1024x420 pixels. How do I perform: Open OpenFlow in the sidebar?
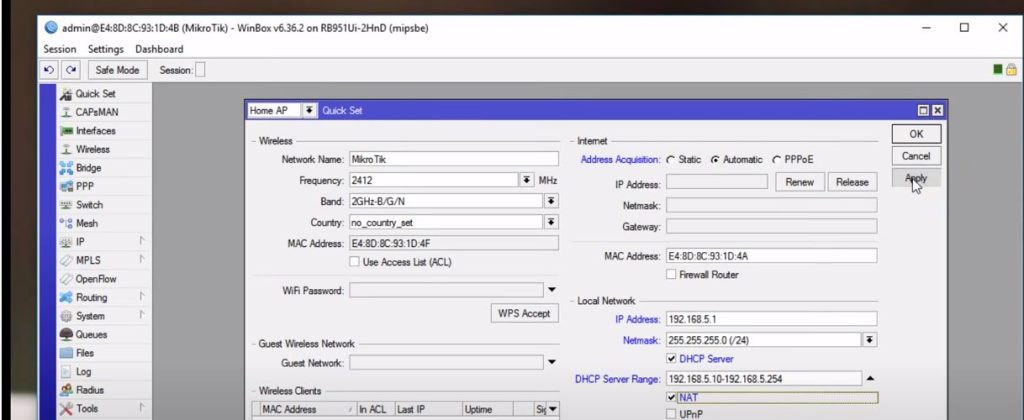tap(95, 279)
